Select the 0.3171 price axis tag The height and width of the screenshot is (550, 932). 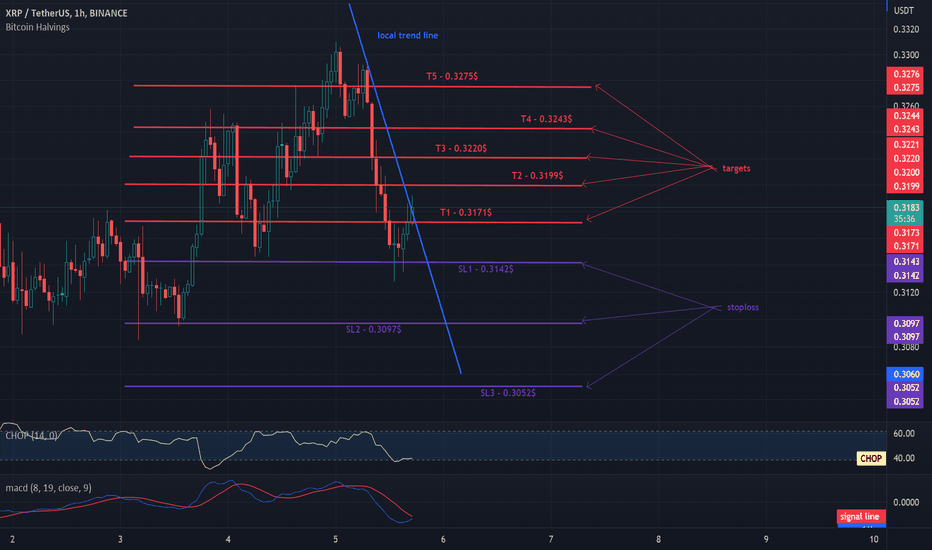click(905, 246)
